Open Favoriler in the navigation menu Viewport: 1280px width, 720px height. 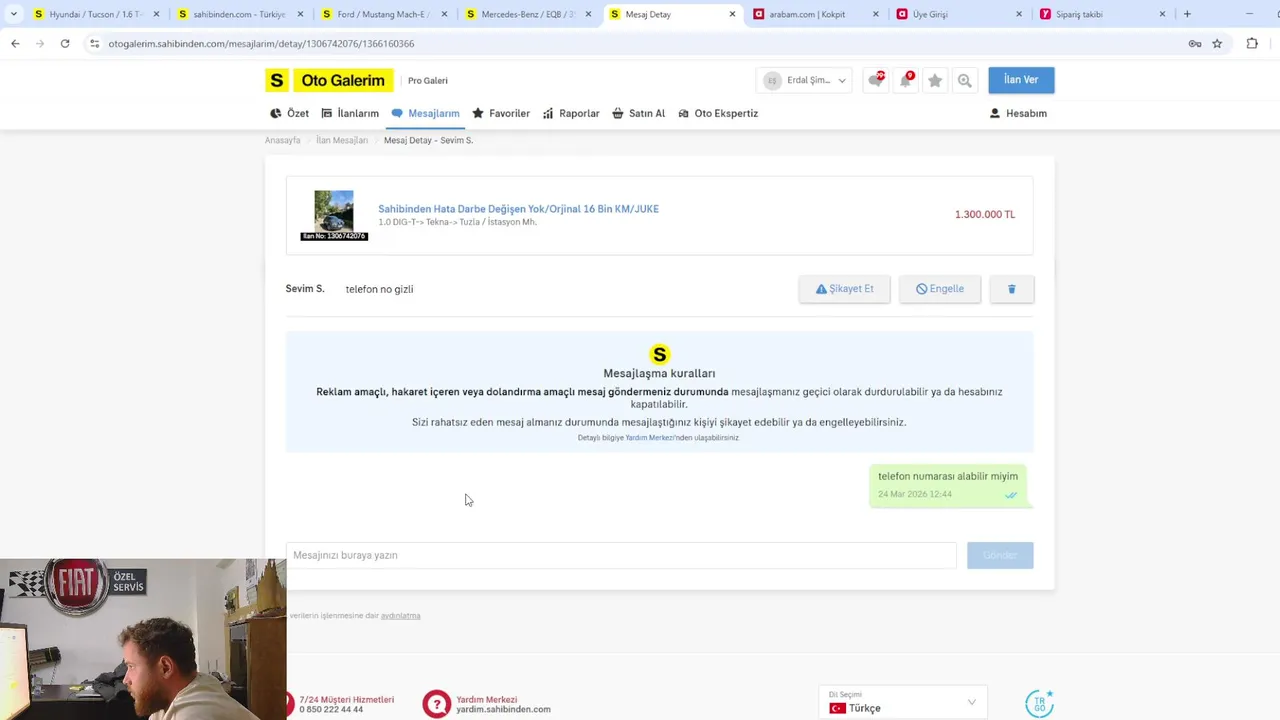tap(501, 113)
